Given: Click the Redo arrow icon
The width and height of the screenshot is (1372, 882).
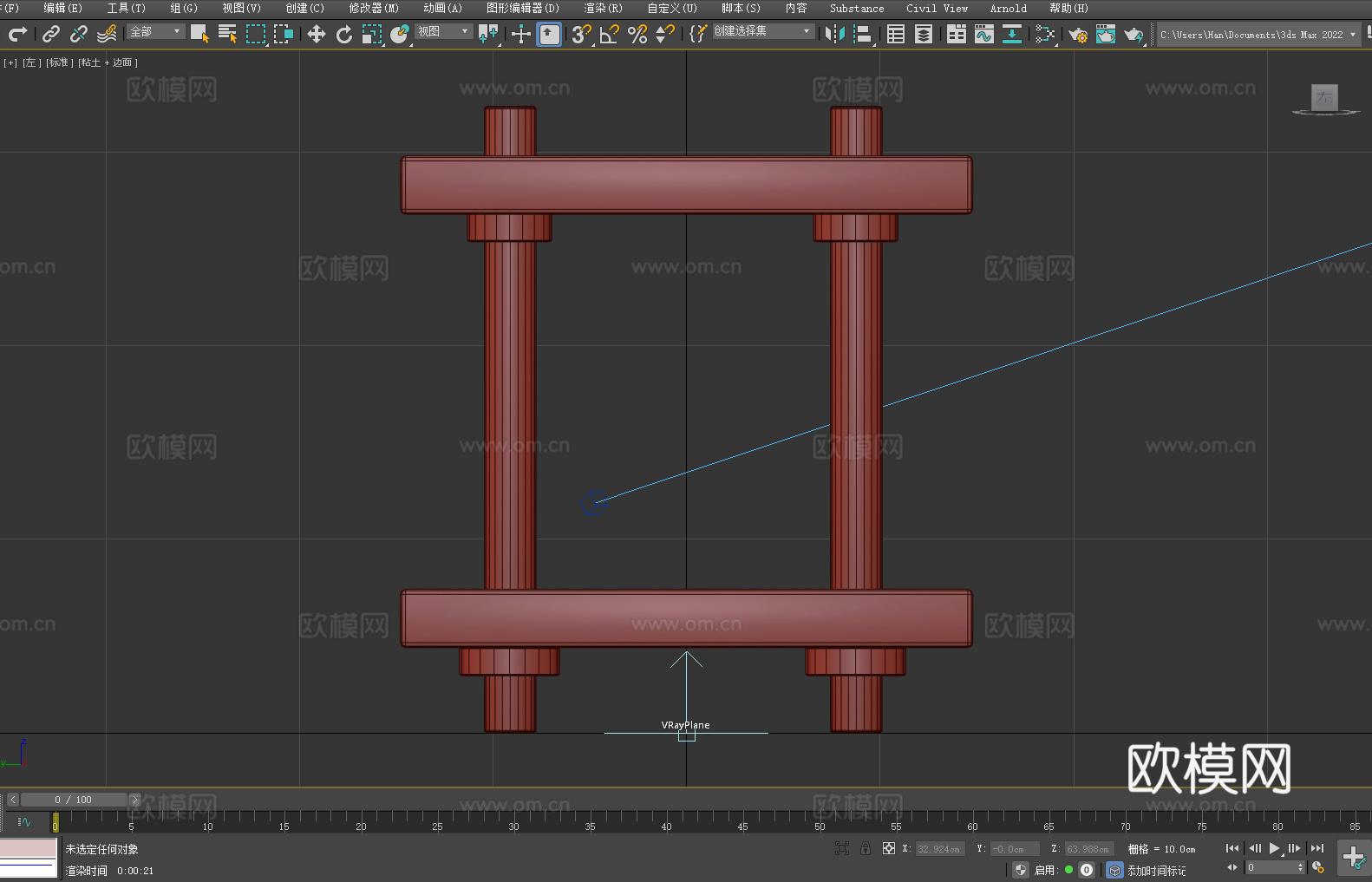Looking at the screenshot, I should click(x=17, y=34).
